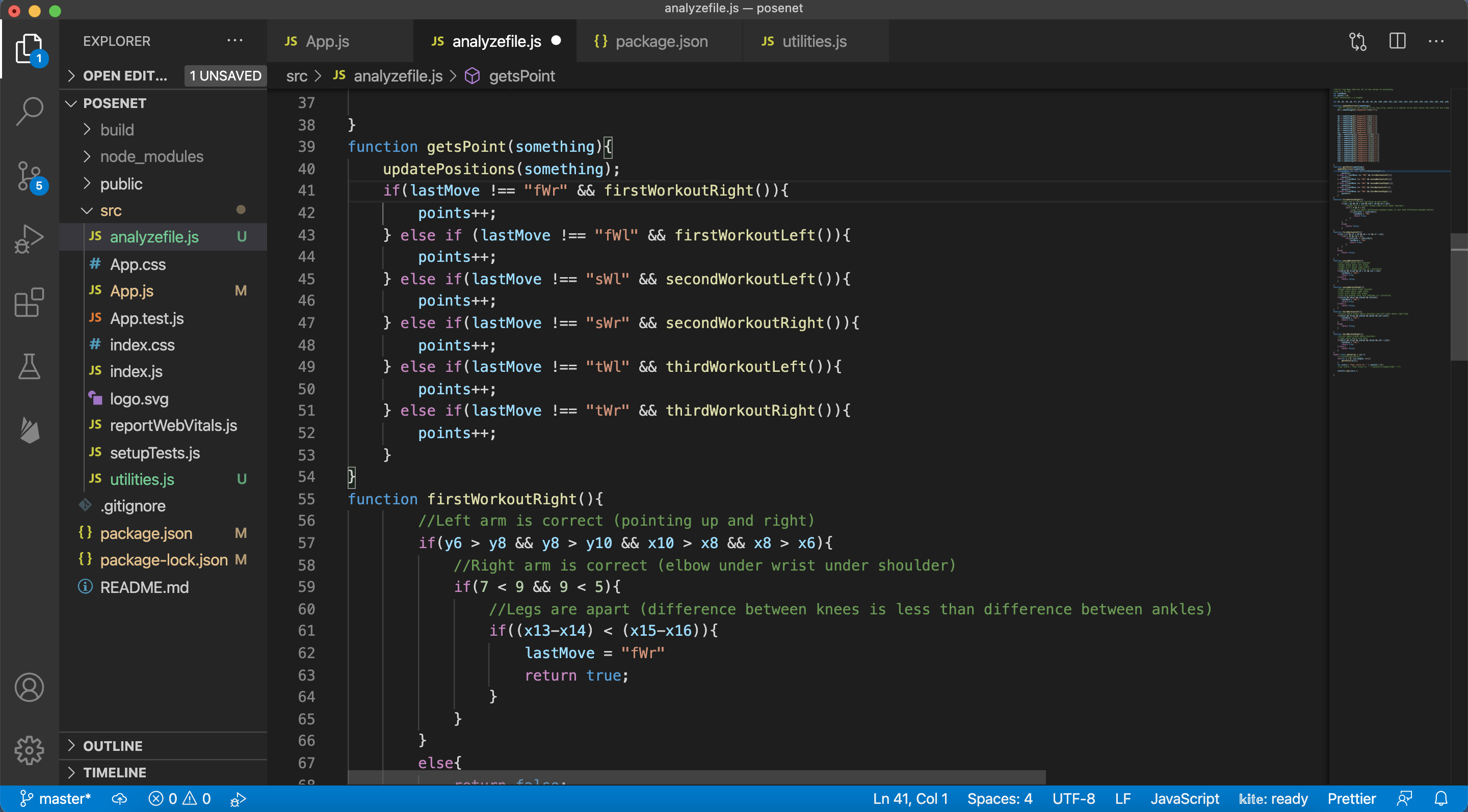
Task: Switch to the utilities.js tab
Action: pyautogui.click(x=814, y=41)
